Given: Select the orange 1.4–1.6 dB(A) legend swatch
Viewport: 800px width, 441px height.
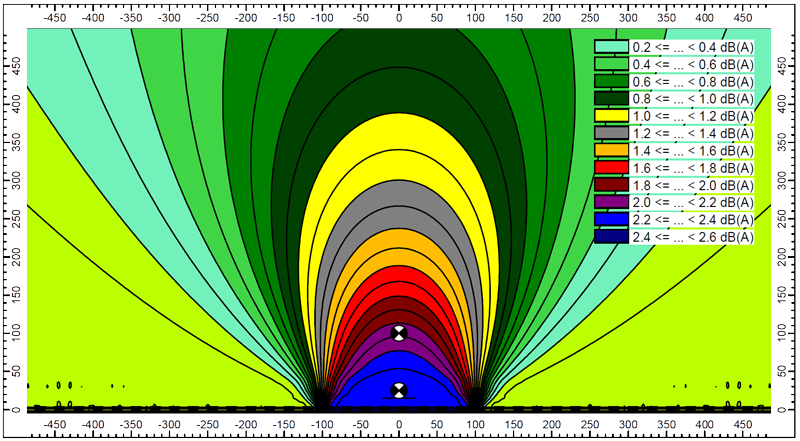Looking at the screenshot, I should click(610, 150).
